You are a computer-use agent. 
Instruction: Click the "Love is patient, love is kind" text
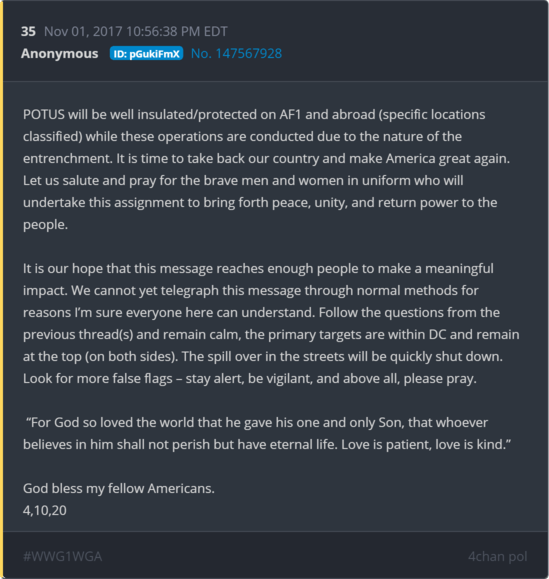click(x=426, y=445)
